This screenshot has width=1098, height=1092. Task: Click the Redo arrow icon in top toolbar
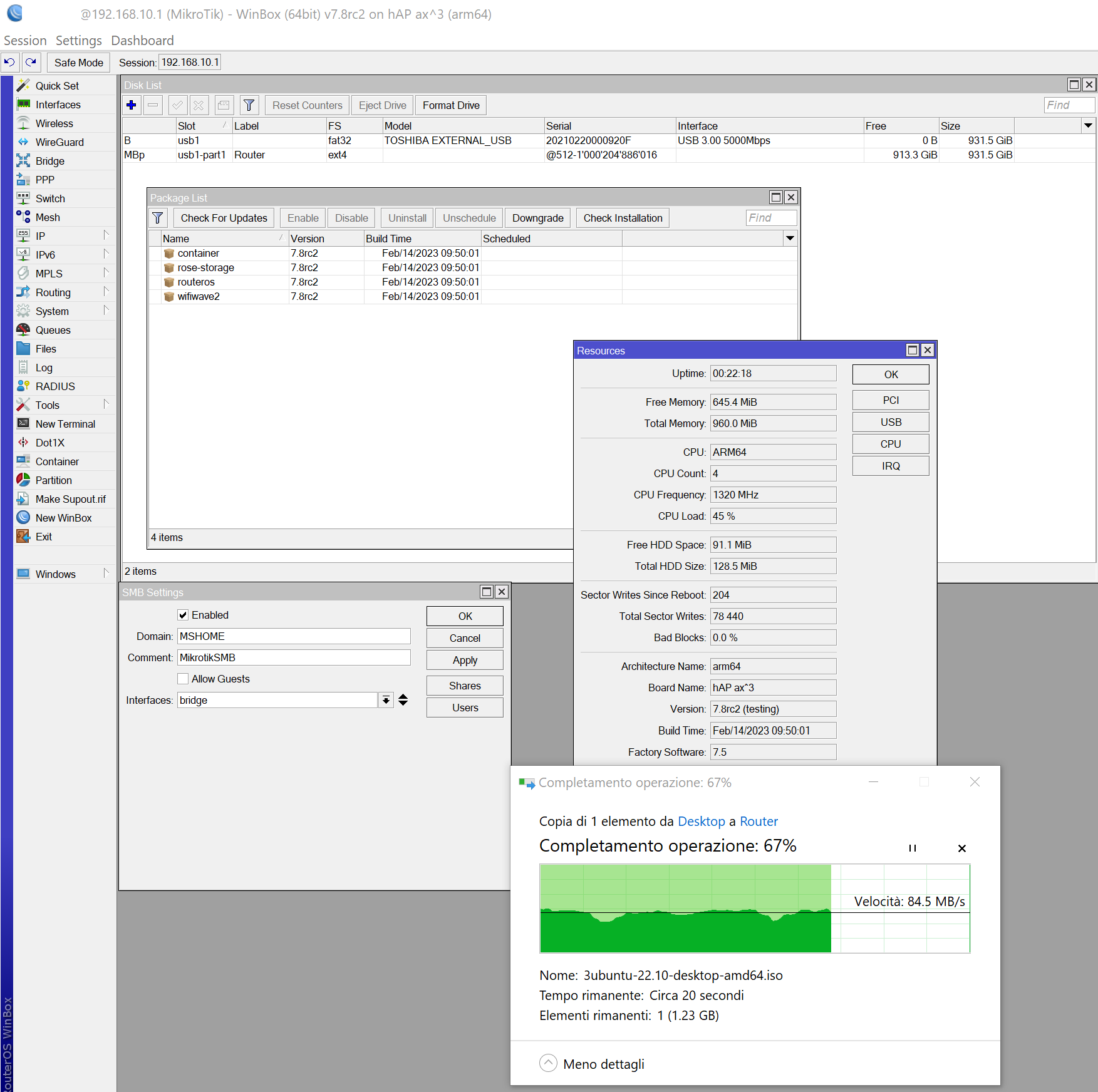click(x=31, y=63)
